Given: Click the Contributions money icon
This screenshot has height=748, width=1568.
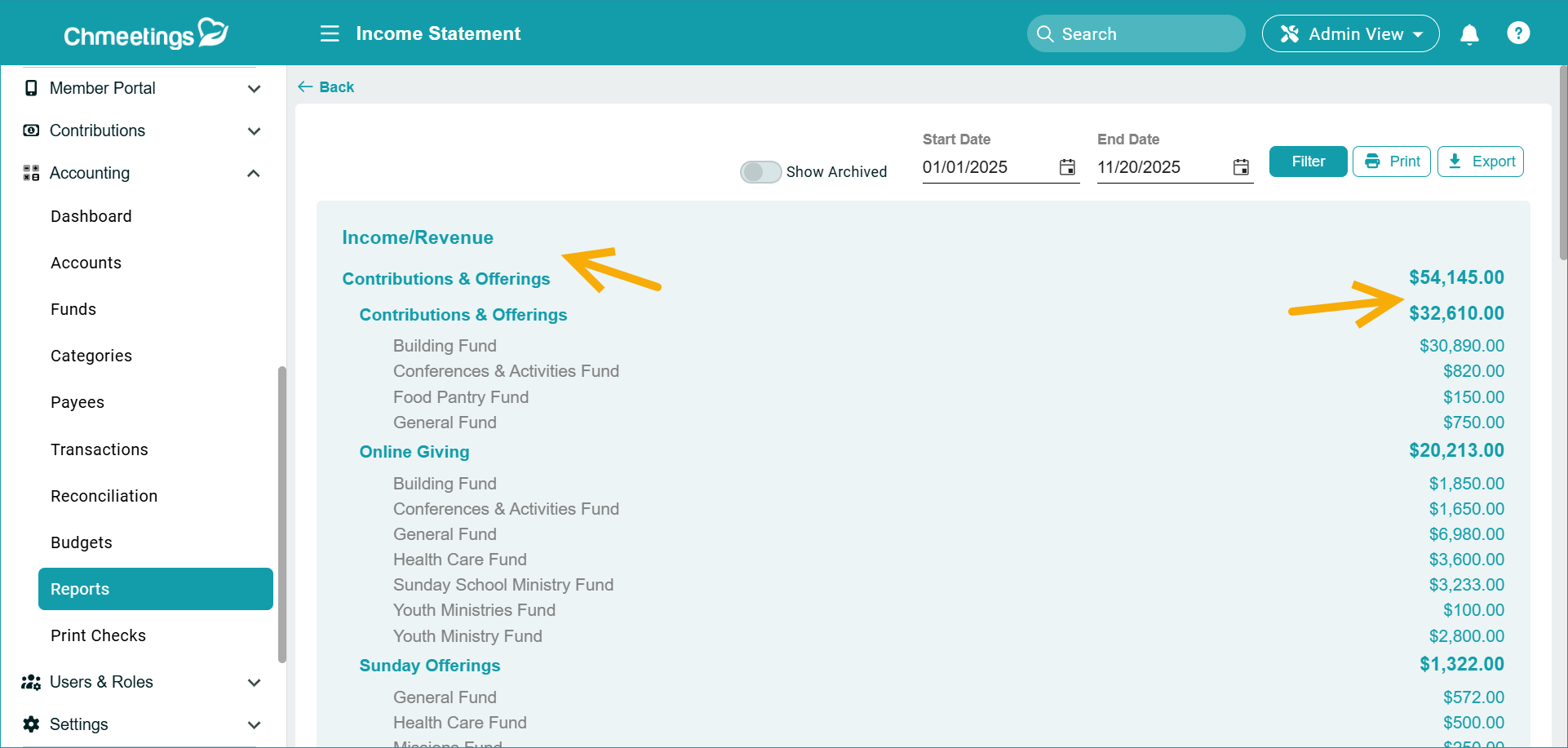Looking at the screenshot, I should tap(31, 131).
